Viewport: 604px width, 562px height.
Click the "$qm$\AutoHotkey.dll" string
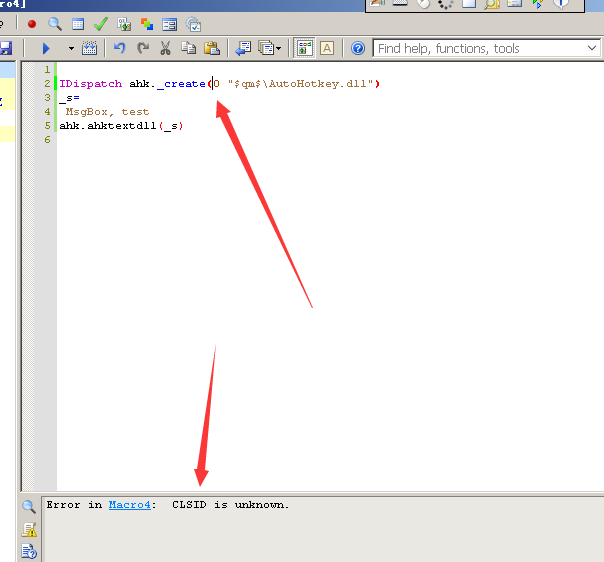coord(300,84)
